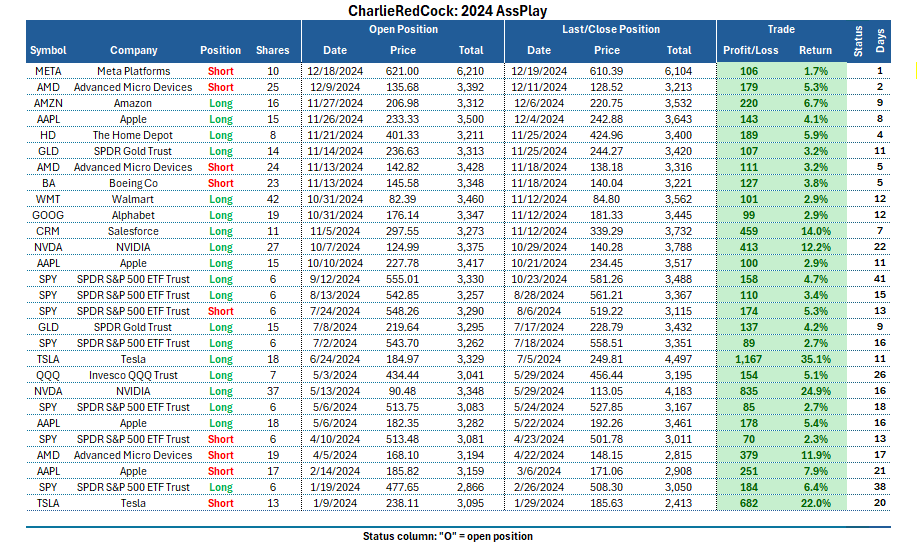Click the 1,167 profit cell
917x544 pixels.
749,359
